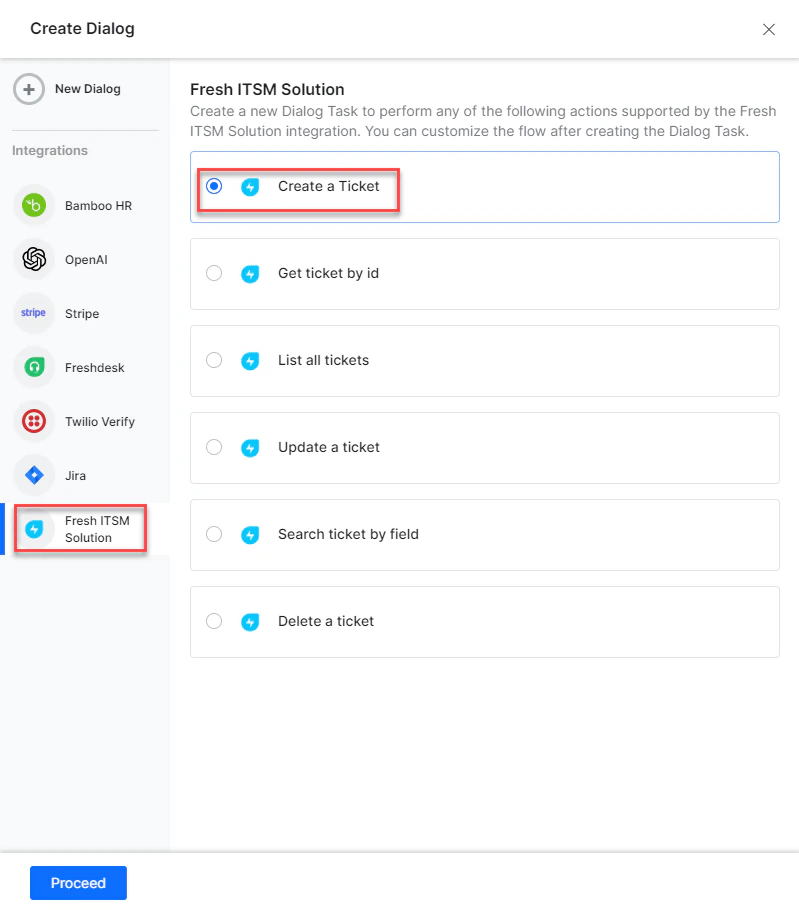Select the Stripe integration icon

[31, 313]
